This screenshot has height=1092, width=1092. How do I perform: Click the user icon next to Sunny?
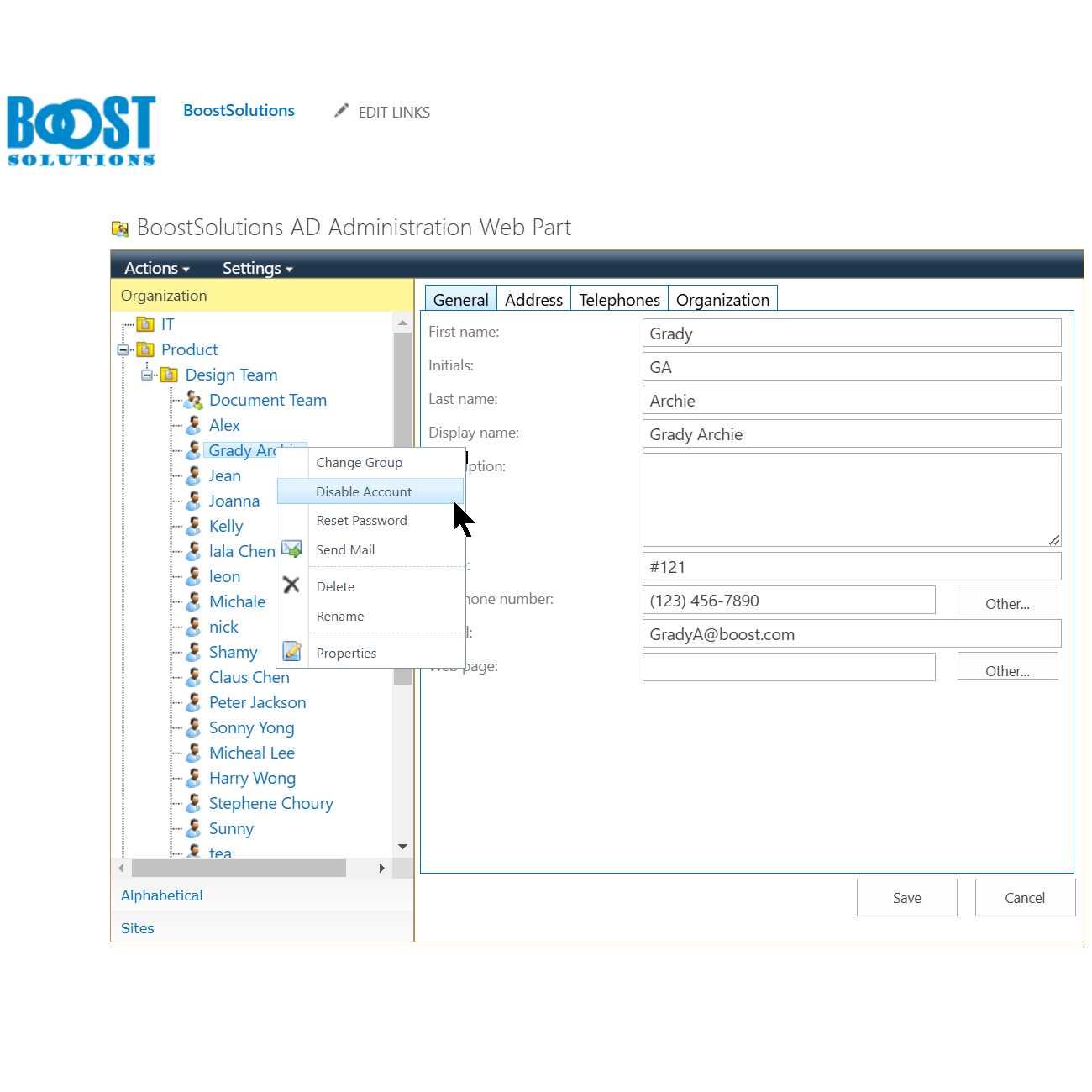click(x=193, y=828)
